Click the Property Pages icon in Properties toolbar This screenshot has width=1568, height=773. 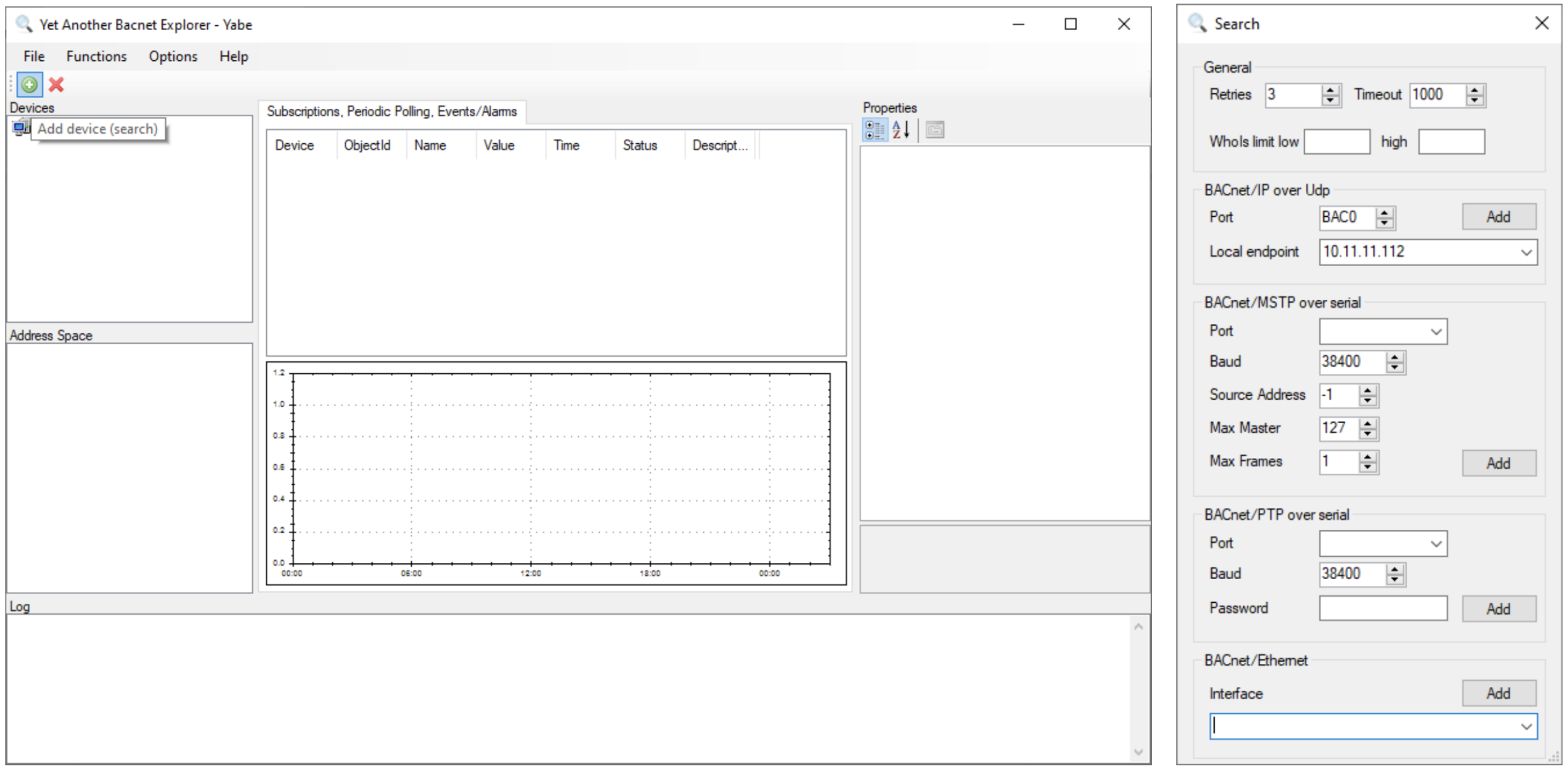[935, 130]
